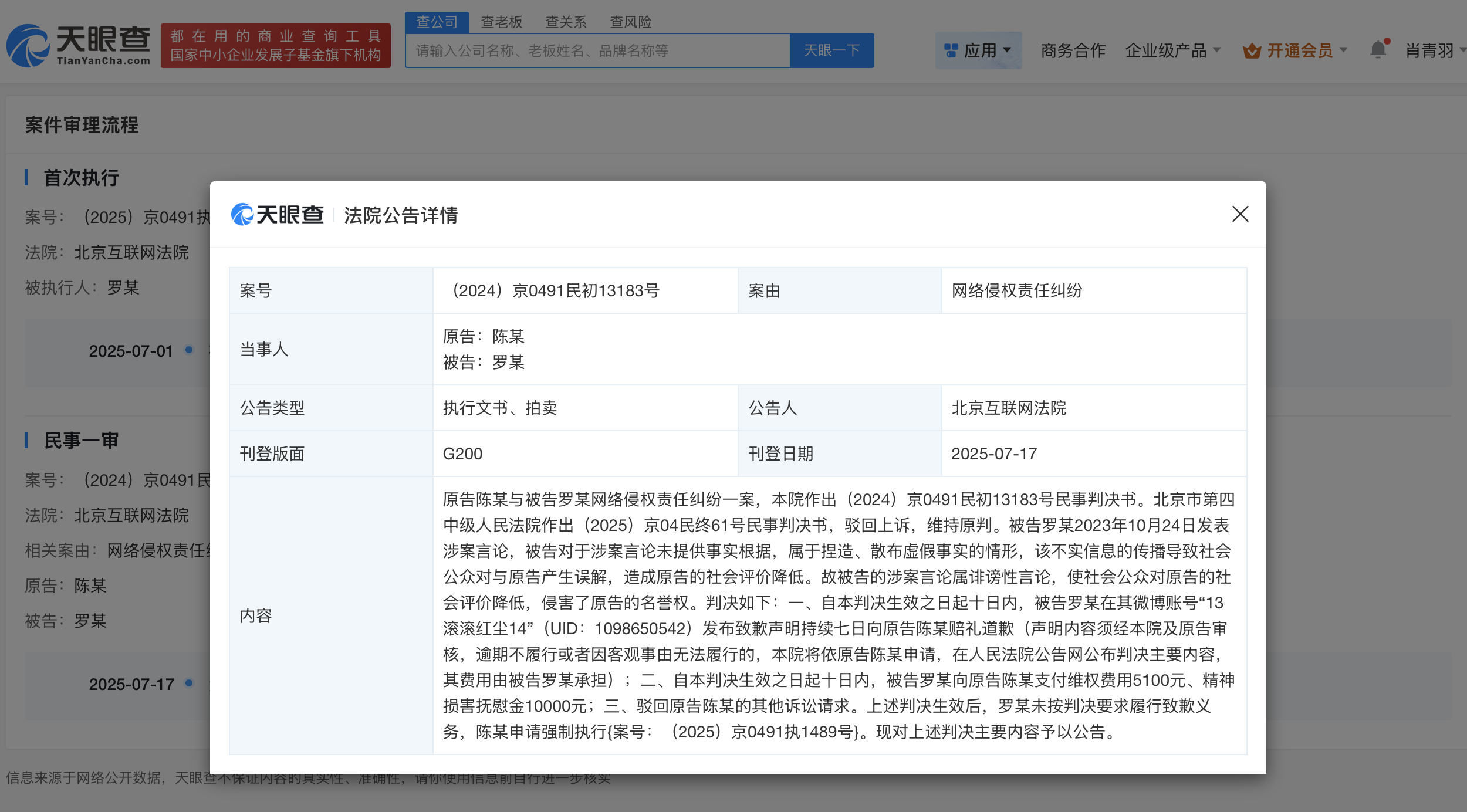Click the 天眼查 logo in dialog header
The image size is (1467, 812).
(278, 215)
